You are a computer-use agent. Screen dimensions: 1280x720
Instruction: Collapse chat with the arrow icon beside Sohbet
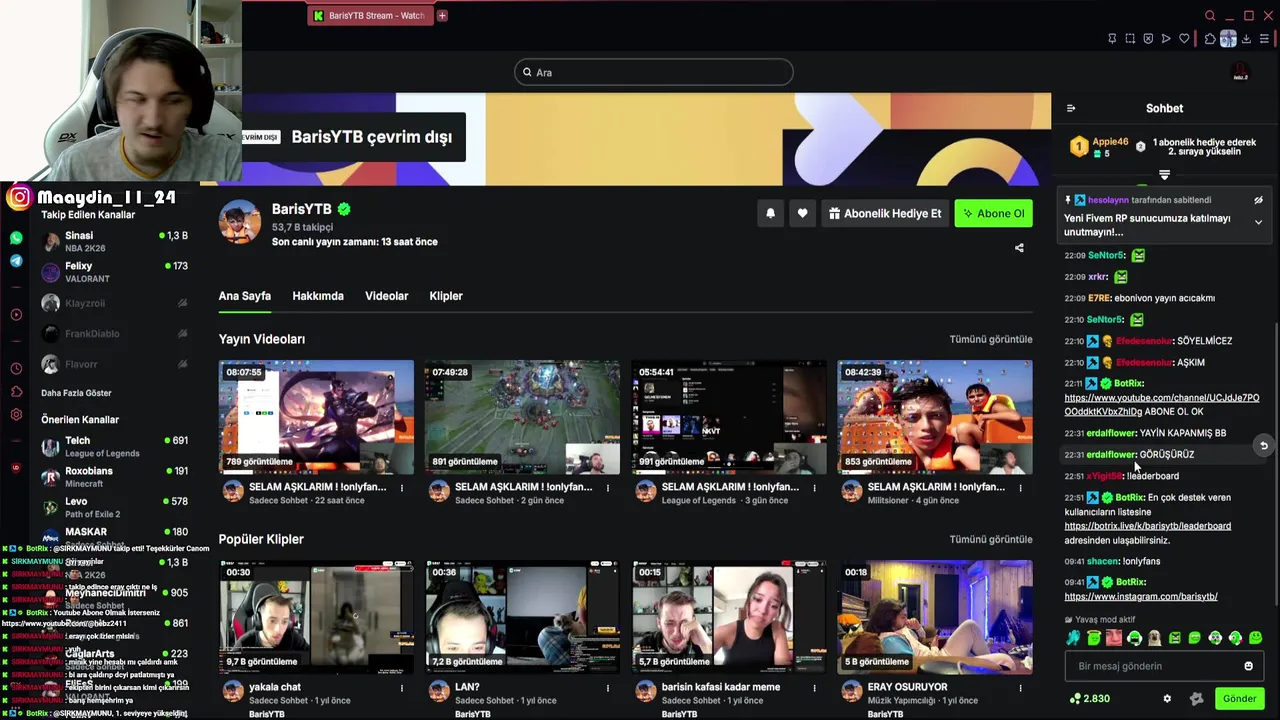pyautogui.click(x=1071, y=108)
